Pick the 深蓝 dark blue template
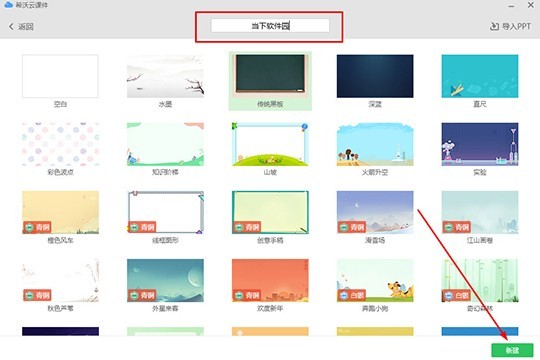Image resolution: width=540 pixels, height=360 pixels. (375, 76)
